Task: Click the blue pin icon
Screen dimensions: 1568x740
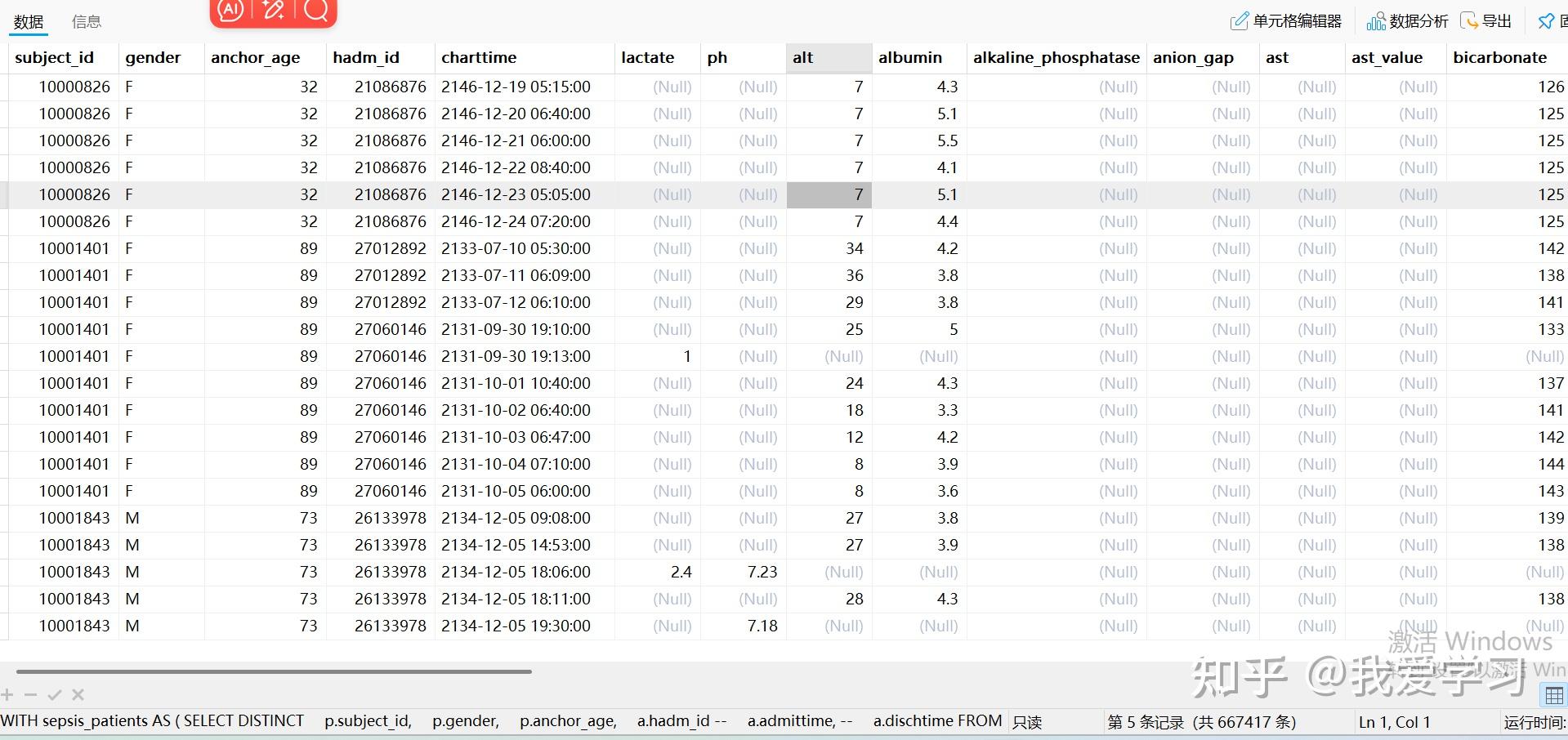Action: [1546, 21]
